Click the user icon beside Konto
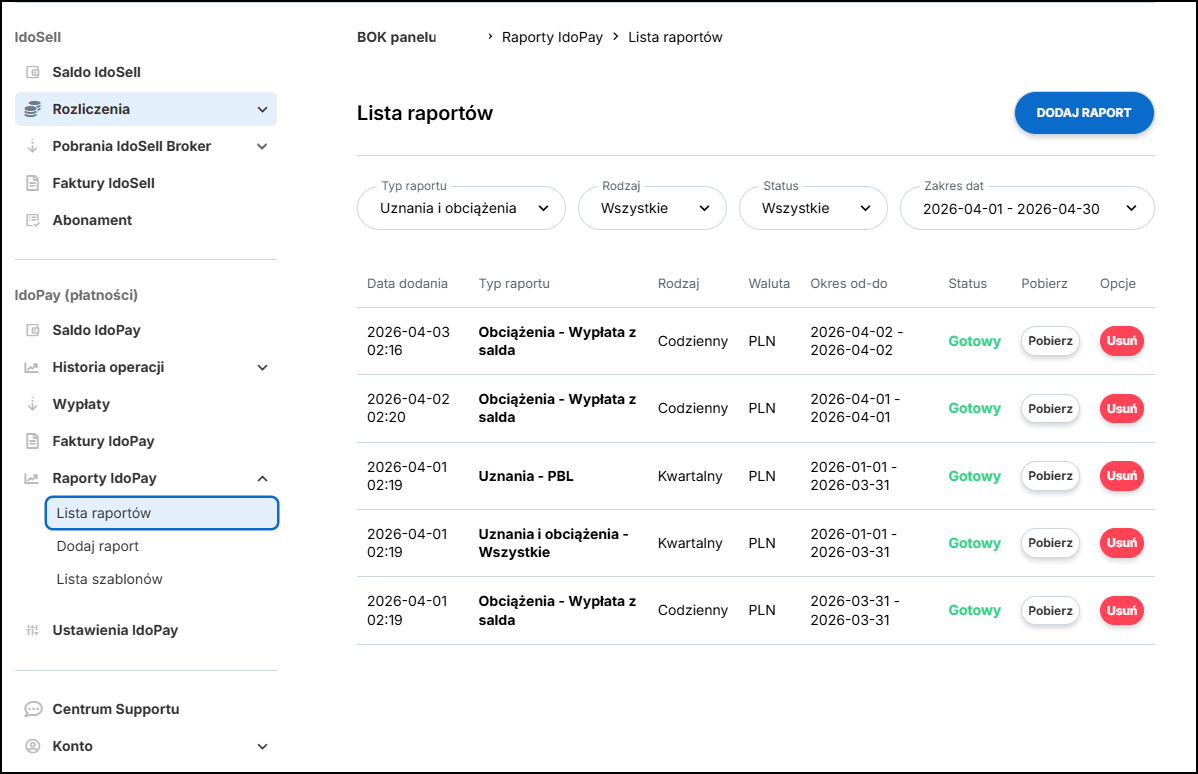The height and width of the screenshot is (774, 1198). coord(33,746)
